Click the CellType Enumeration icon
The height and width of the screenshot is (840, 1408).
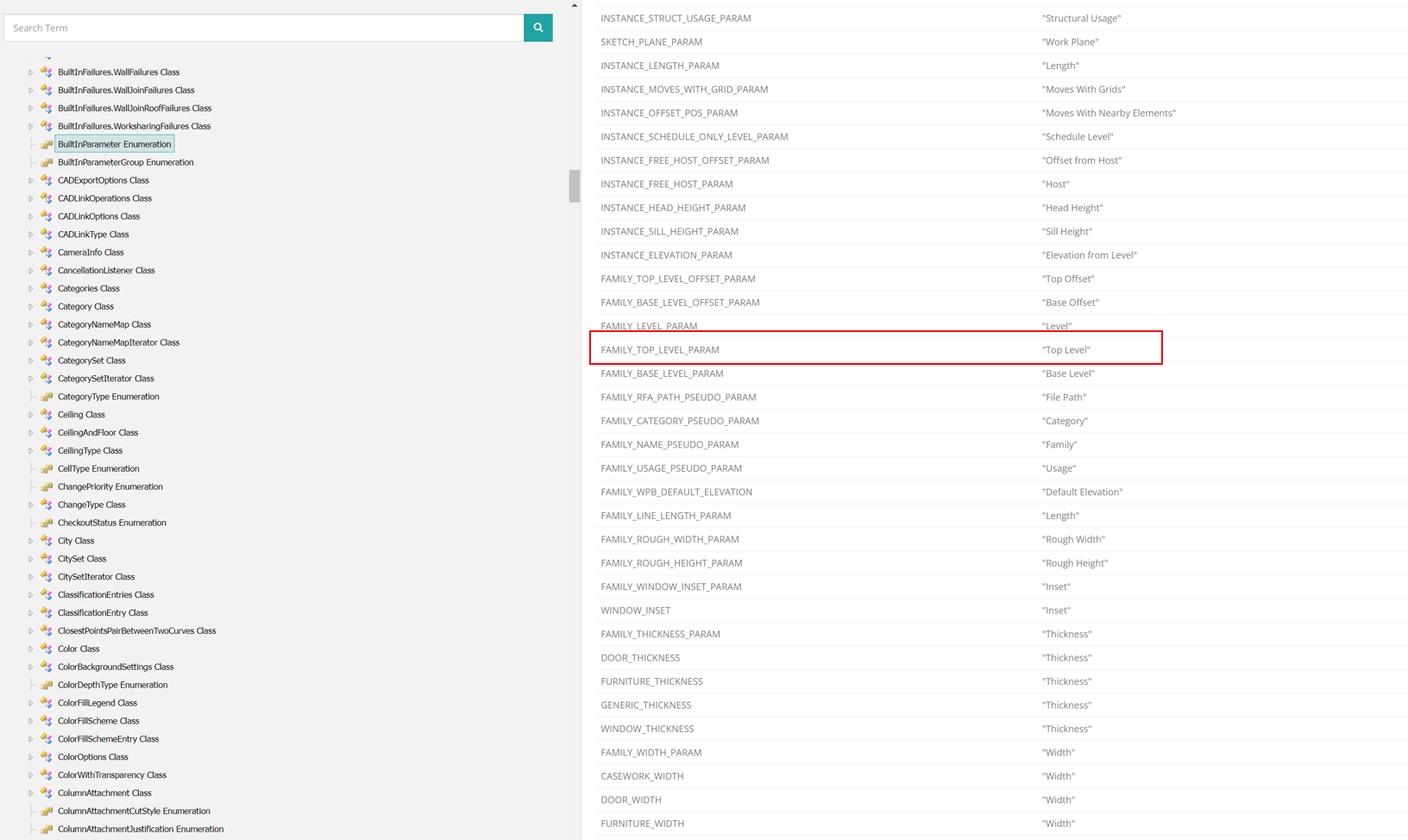point(47,469)
